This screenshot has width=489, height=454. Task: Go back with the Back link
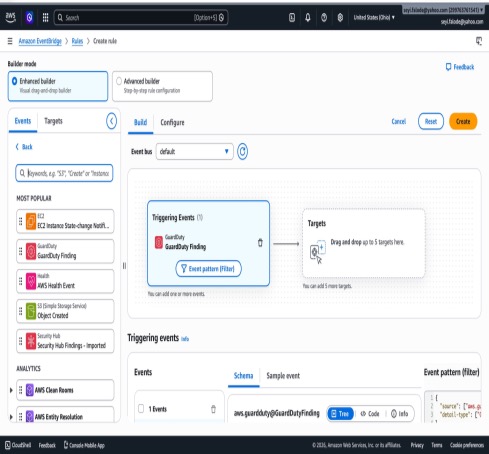(x=24, y=147)
